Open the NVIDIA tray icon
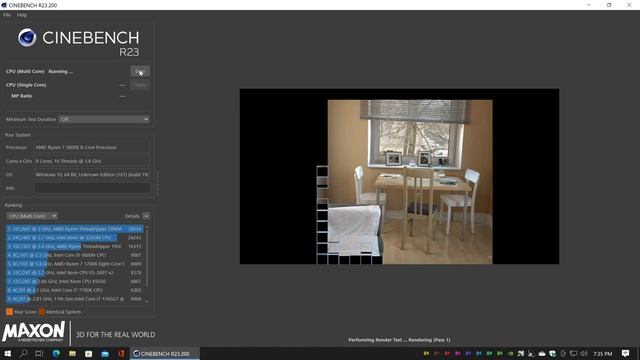640x360 pixels. (510, 353)
